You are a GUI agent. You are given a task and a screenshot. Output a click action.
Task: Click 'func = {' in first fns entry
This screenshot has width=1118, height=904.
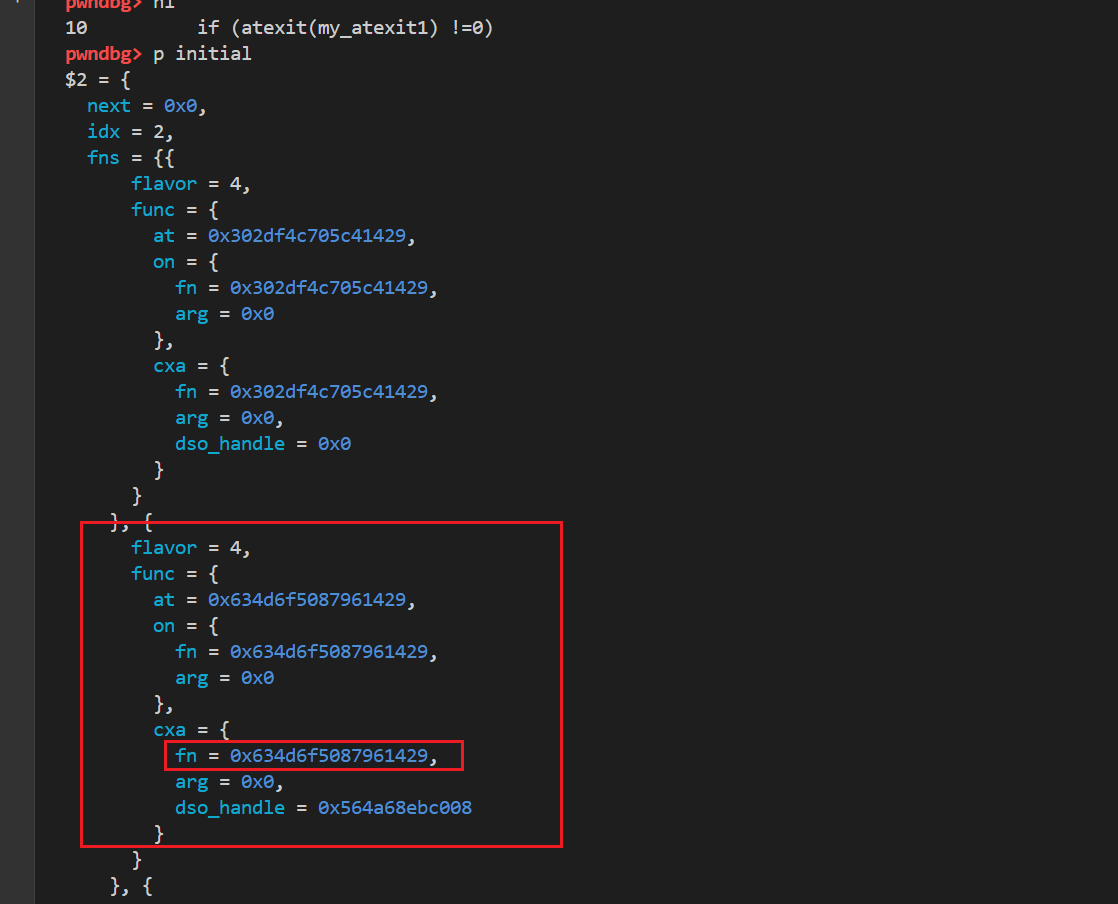click(x=174, y=210)
